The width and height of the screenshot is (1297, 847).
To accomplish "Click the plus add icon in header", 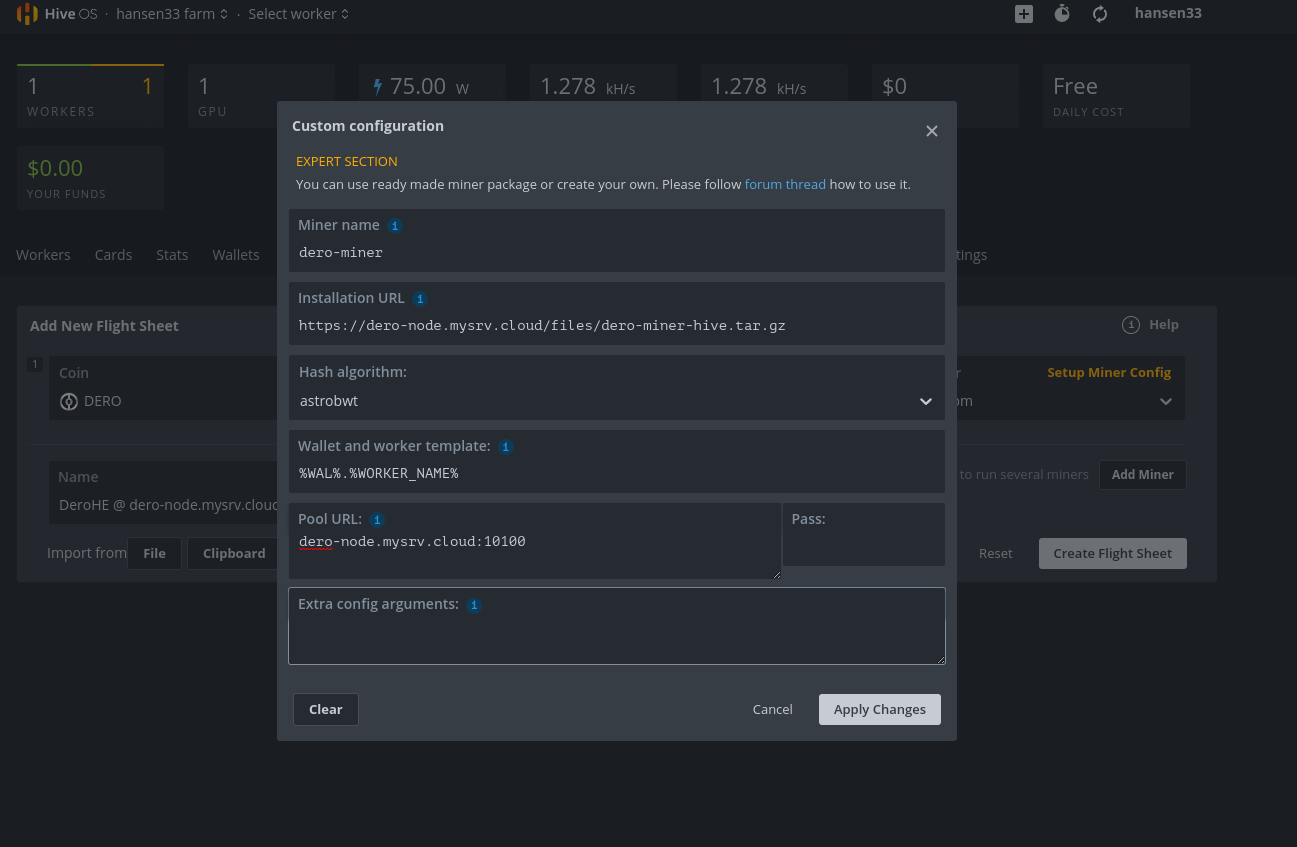I will coord(1023,14).
